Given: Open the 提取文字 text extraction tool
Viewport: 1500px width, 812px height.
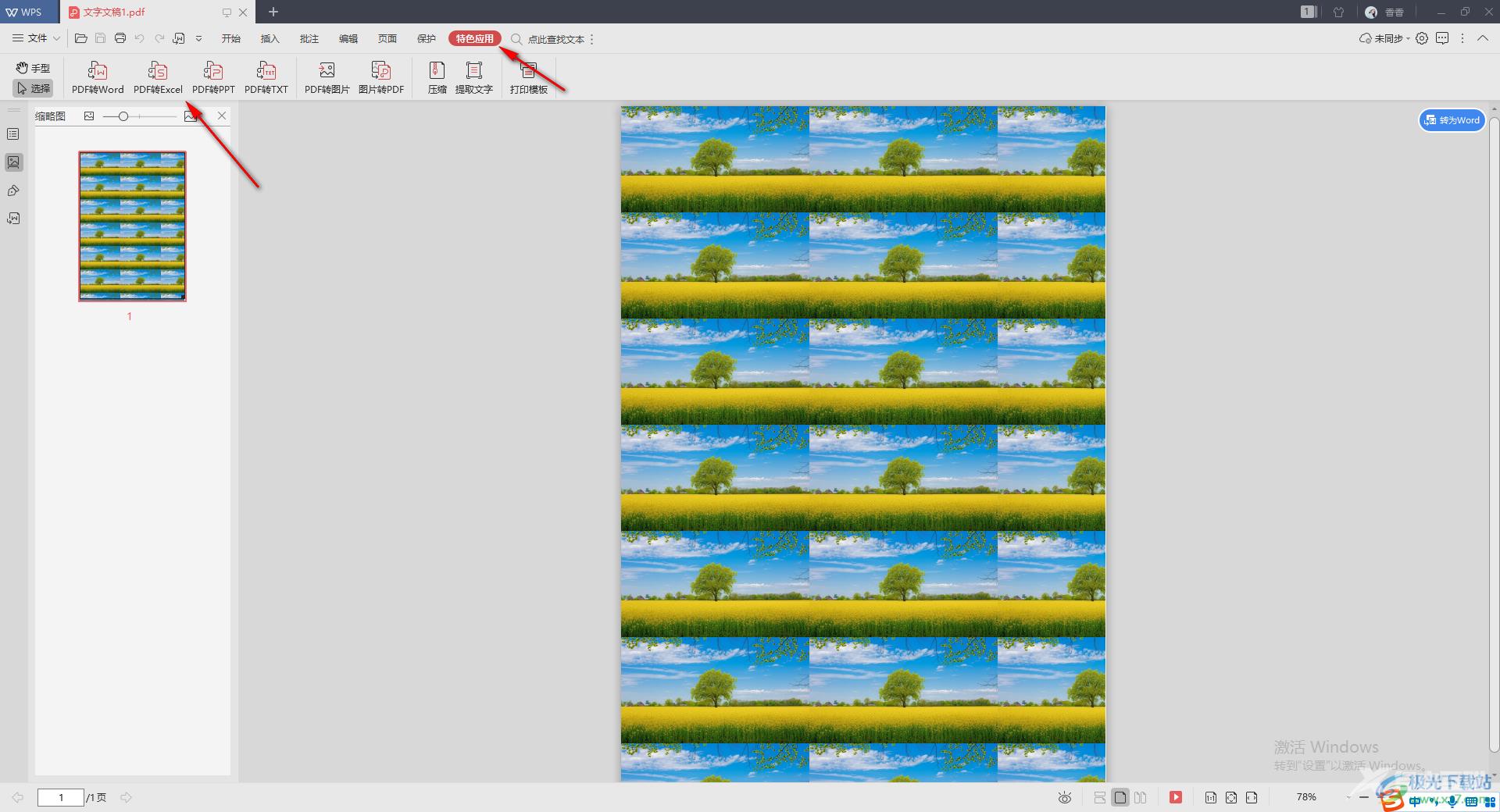Looking at the screenshot, I should point(473,78).
